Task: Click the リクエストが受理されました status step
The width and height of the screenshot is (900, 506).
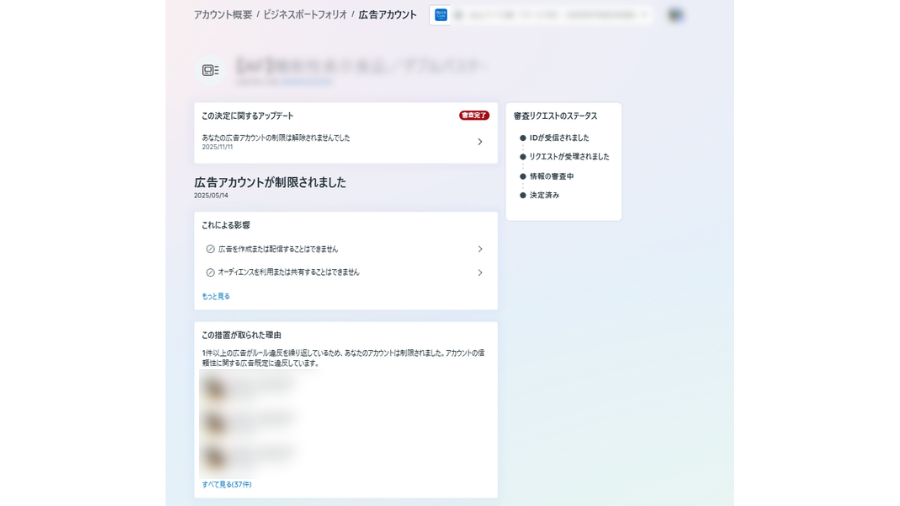Action: pyautogui.click(x=568, y=157)
